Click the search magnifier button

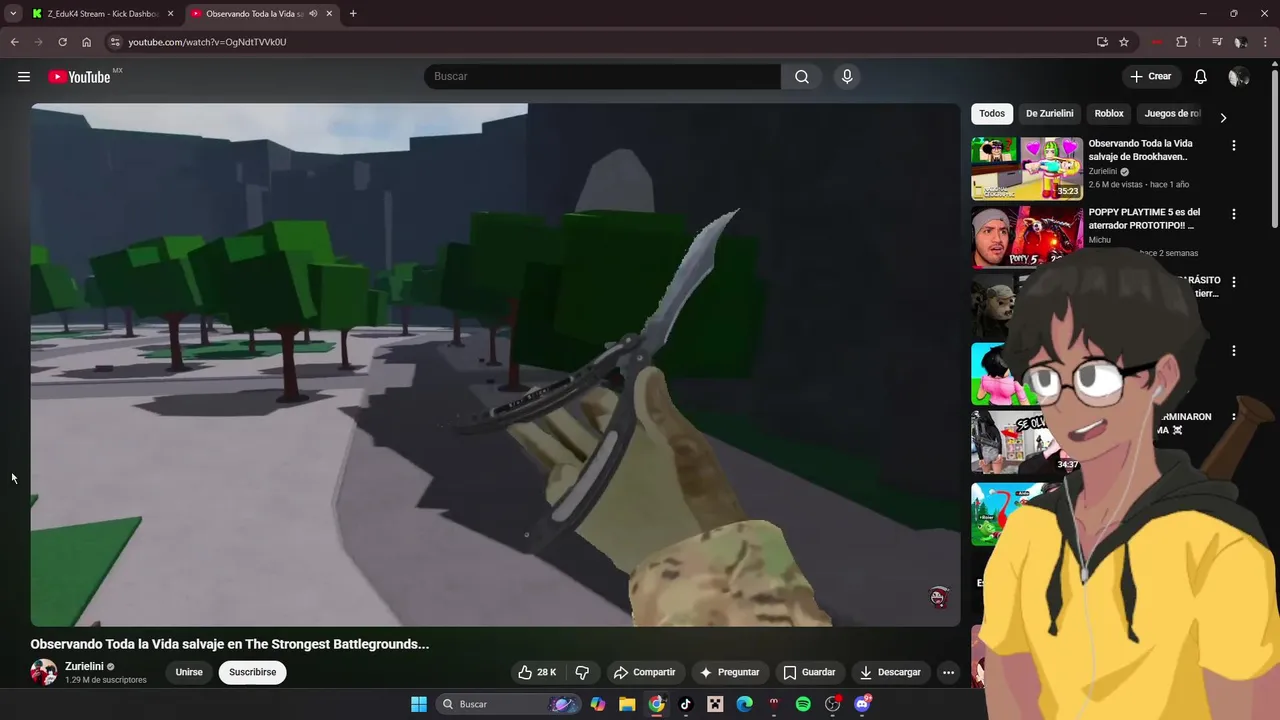[x=801, y=77]
